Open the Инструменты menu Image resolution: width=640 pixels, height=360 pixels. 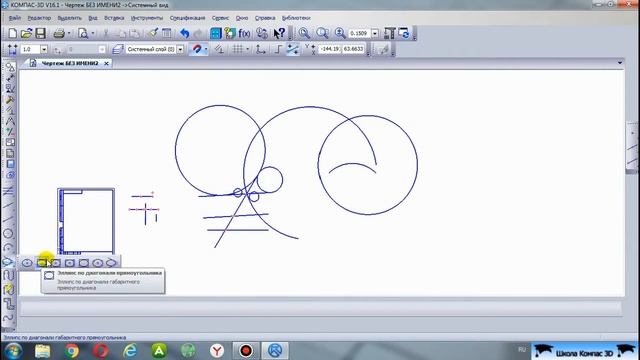[x=147, y=18]
